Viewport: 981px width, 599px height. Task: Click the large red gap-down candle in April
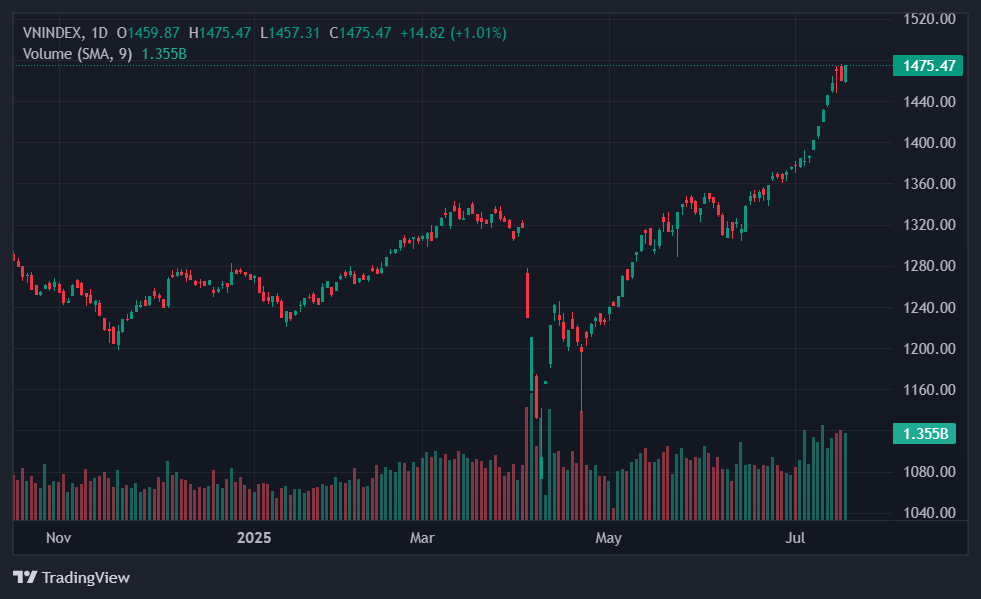coord(527,294)
